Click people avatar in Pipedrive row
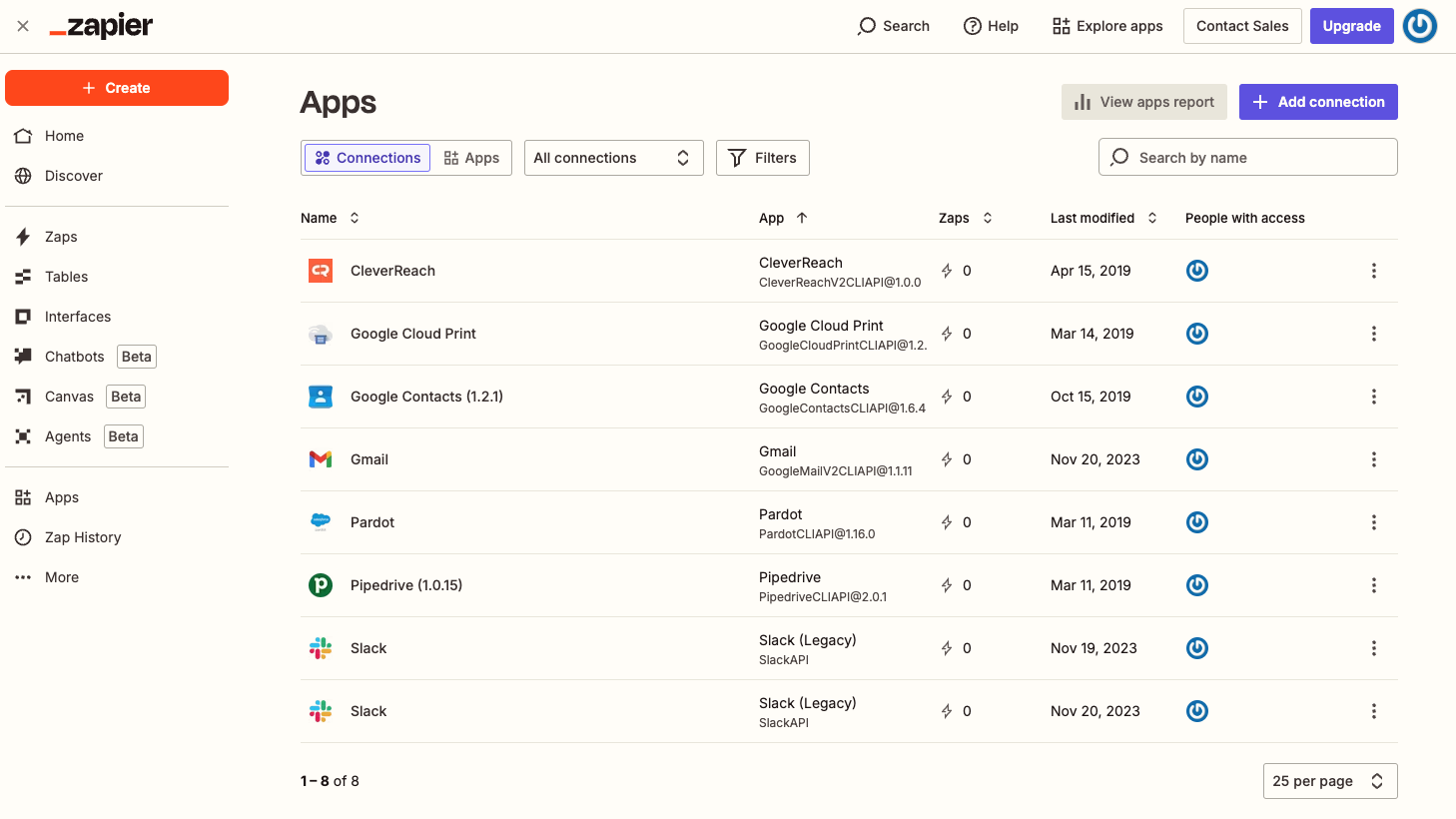The height and width of the screenshot is (819, 1456). (1197, 585)
